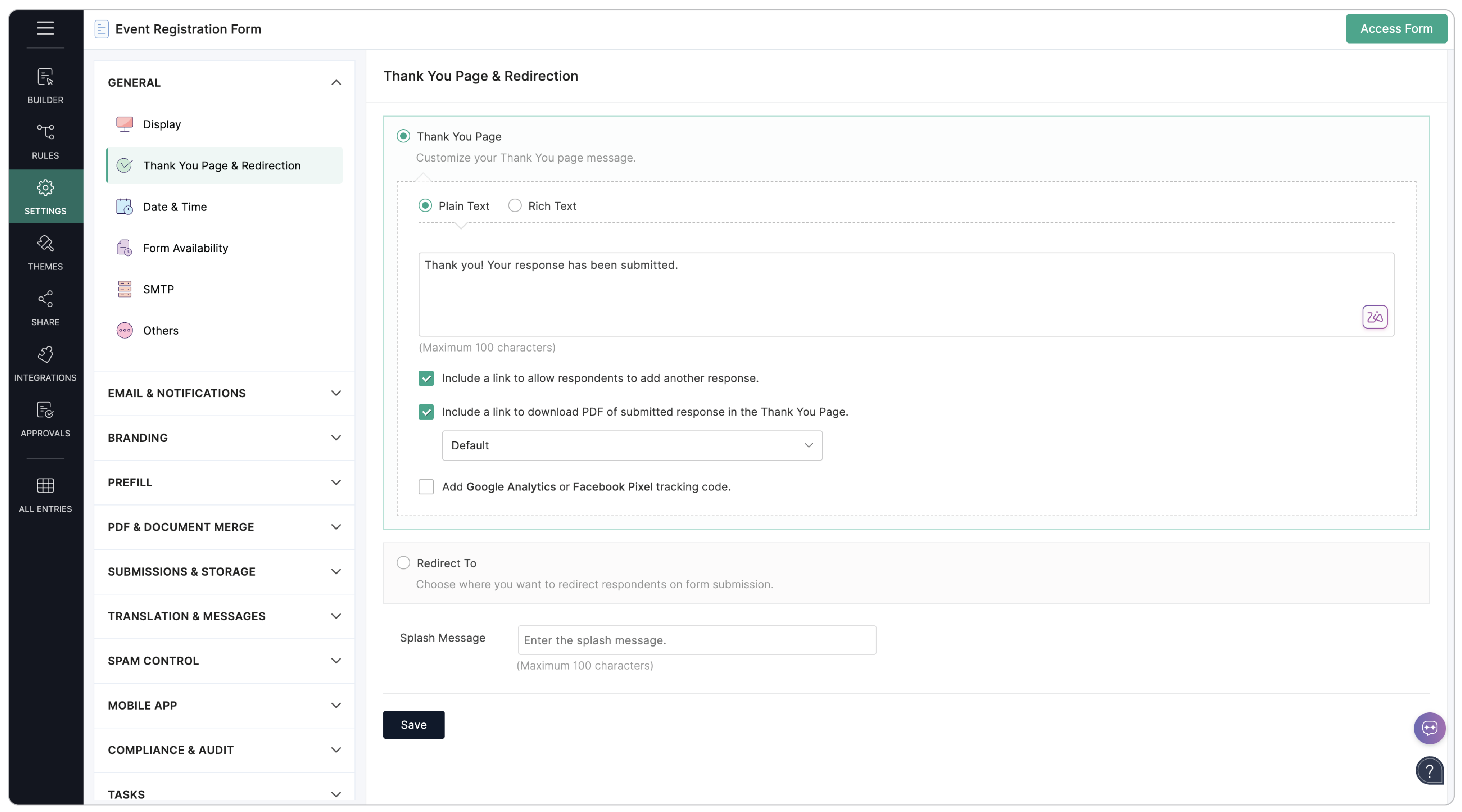Open the Builder section icon
The image size is (1462, 812).
pyautogui.click(x=45, y=85)
